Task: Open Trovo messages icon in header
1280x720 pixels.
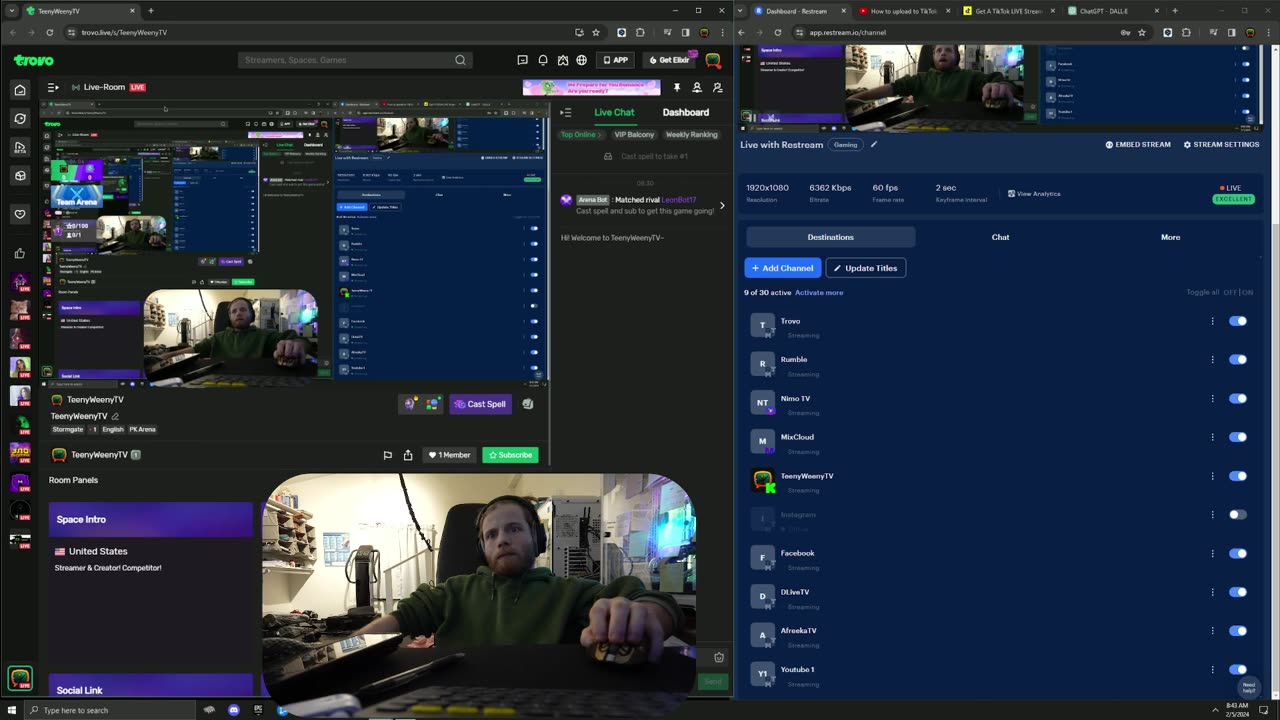Action: point(522,60)
